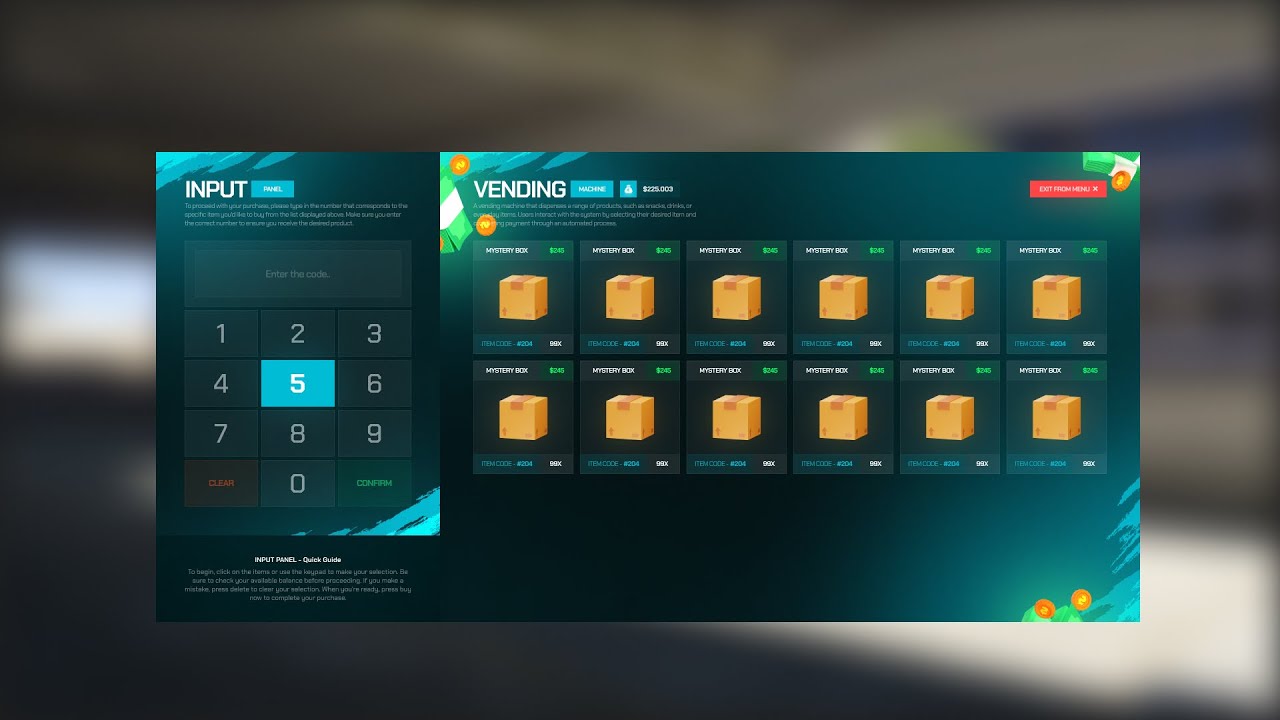Tap keypad digit 1

pyautogui.click(x=221, y=333)
